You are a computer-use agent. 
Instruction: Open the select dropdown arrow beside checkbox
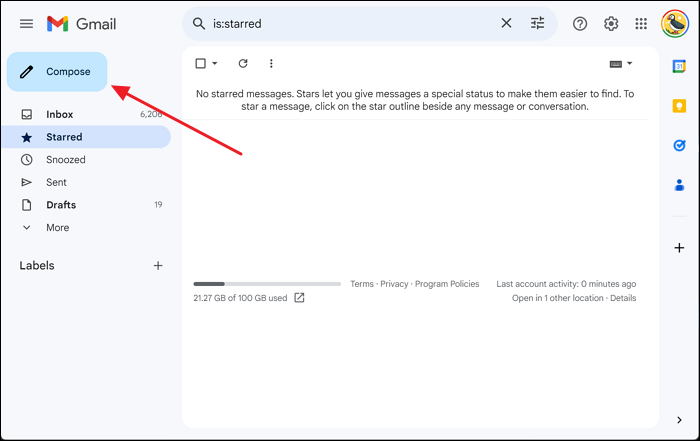pos(215,63)
